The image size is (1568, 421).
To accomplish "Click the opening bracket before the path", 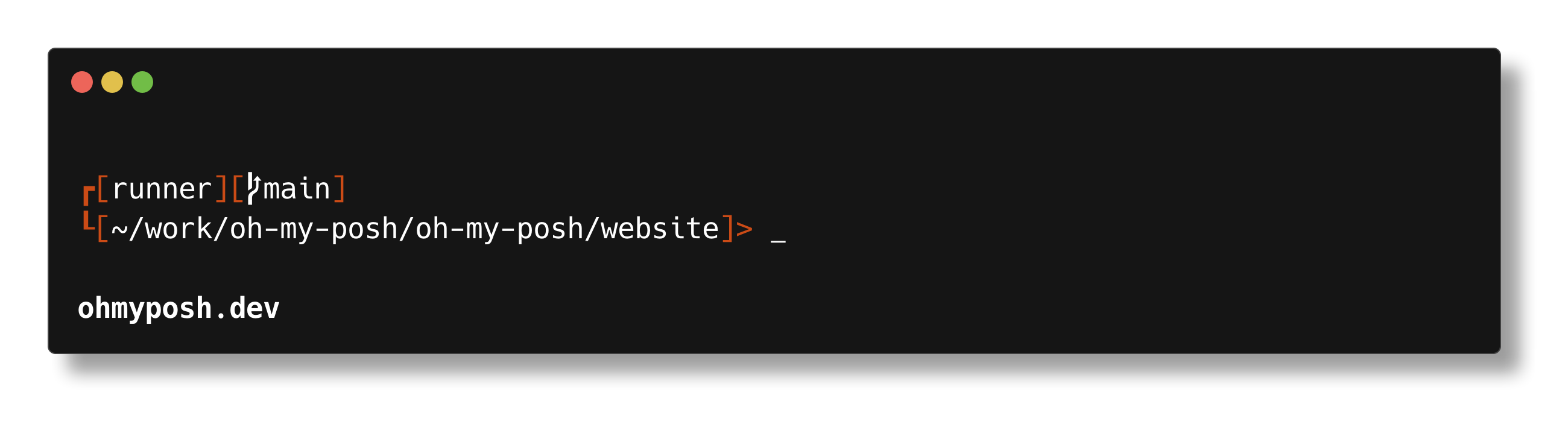I will tap(103, 229).
